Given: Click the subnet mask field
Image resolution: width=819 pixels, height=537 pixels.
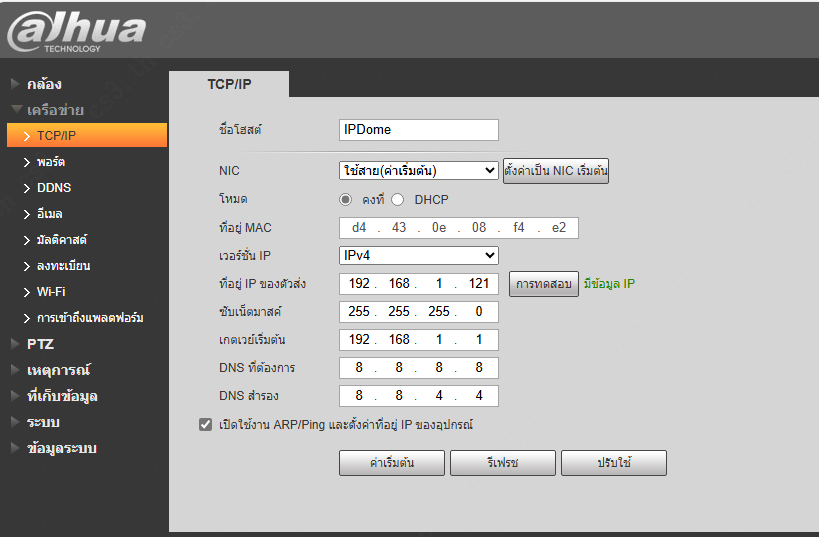Looking at the screenshot, I should click(x=418, y=311).
